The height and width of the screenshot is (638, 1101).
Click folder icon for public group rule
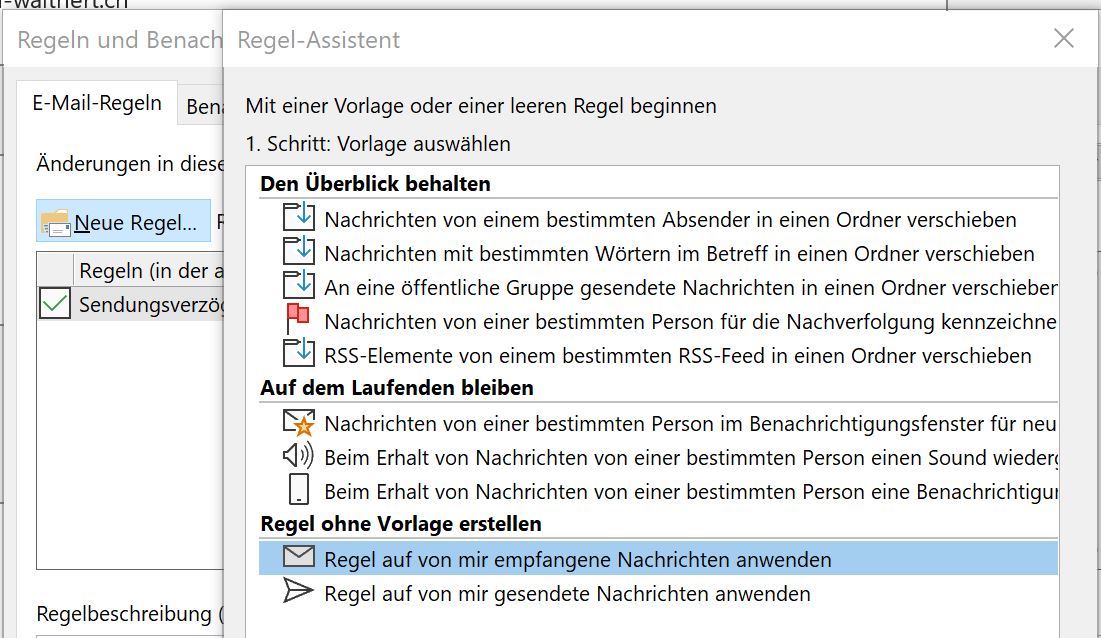point(298,286)
